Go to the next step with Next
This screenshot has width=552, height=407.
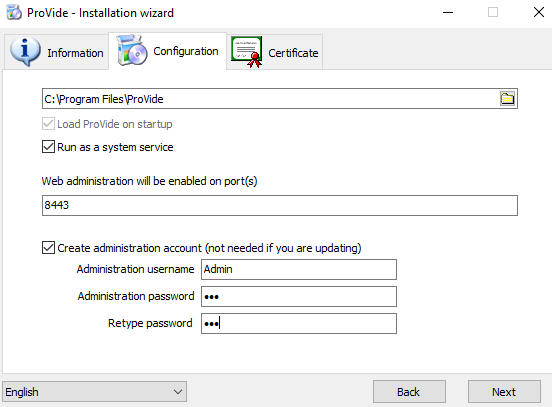tap(504, 392)
